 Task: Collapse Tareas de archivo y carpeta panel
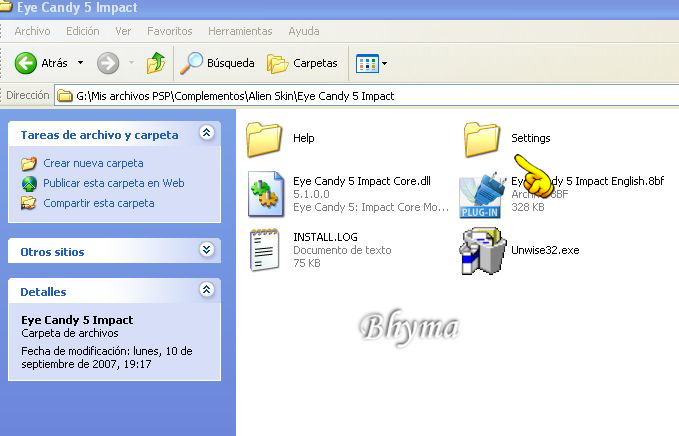click(207, 132)
